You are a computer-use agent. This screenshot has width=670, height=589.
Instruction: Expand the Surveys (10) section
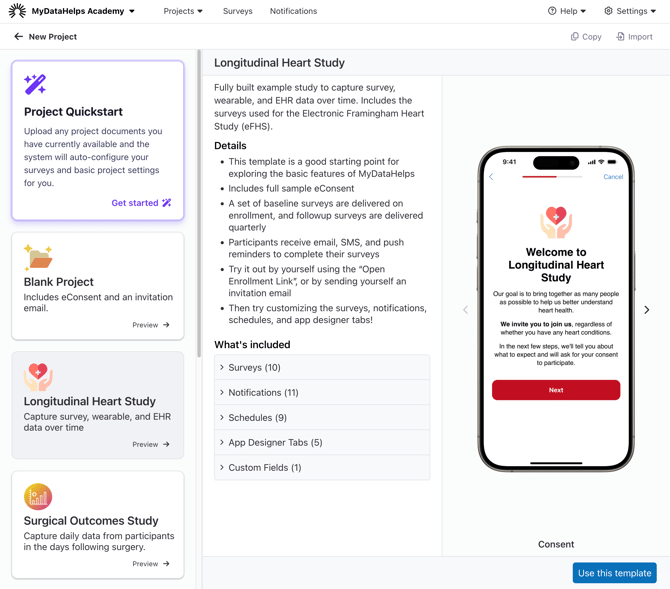click(x=322, y=368)
